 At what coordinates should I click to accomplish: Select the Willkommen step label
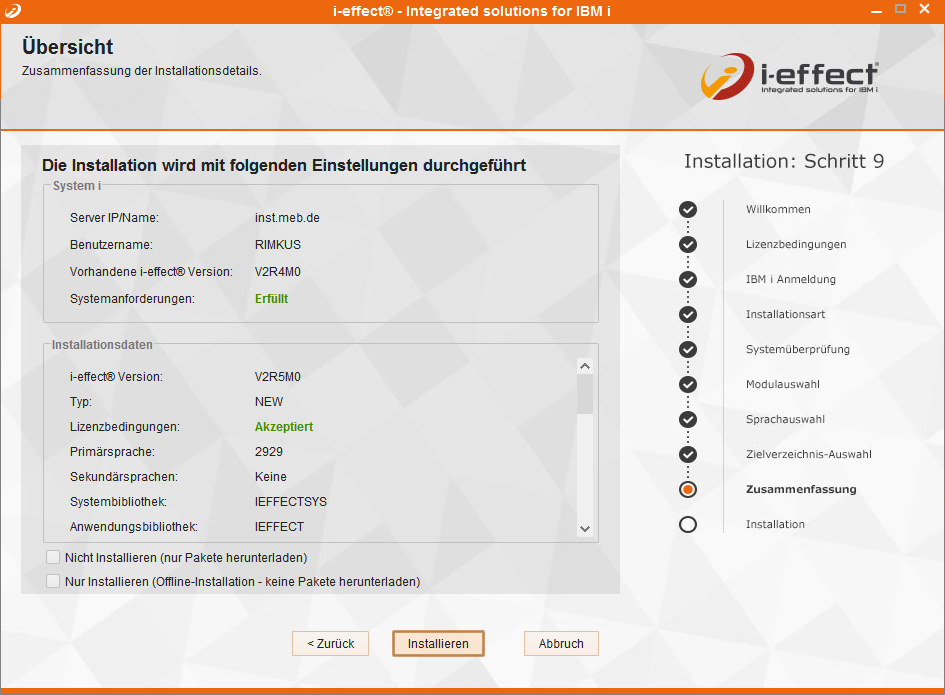point(778,209)
